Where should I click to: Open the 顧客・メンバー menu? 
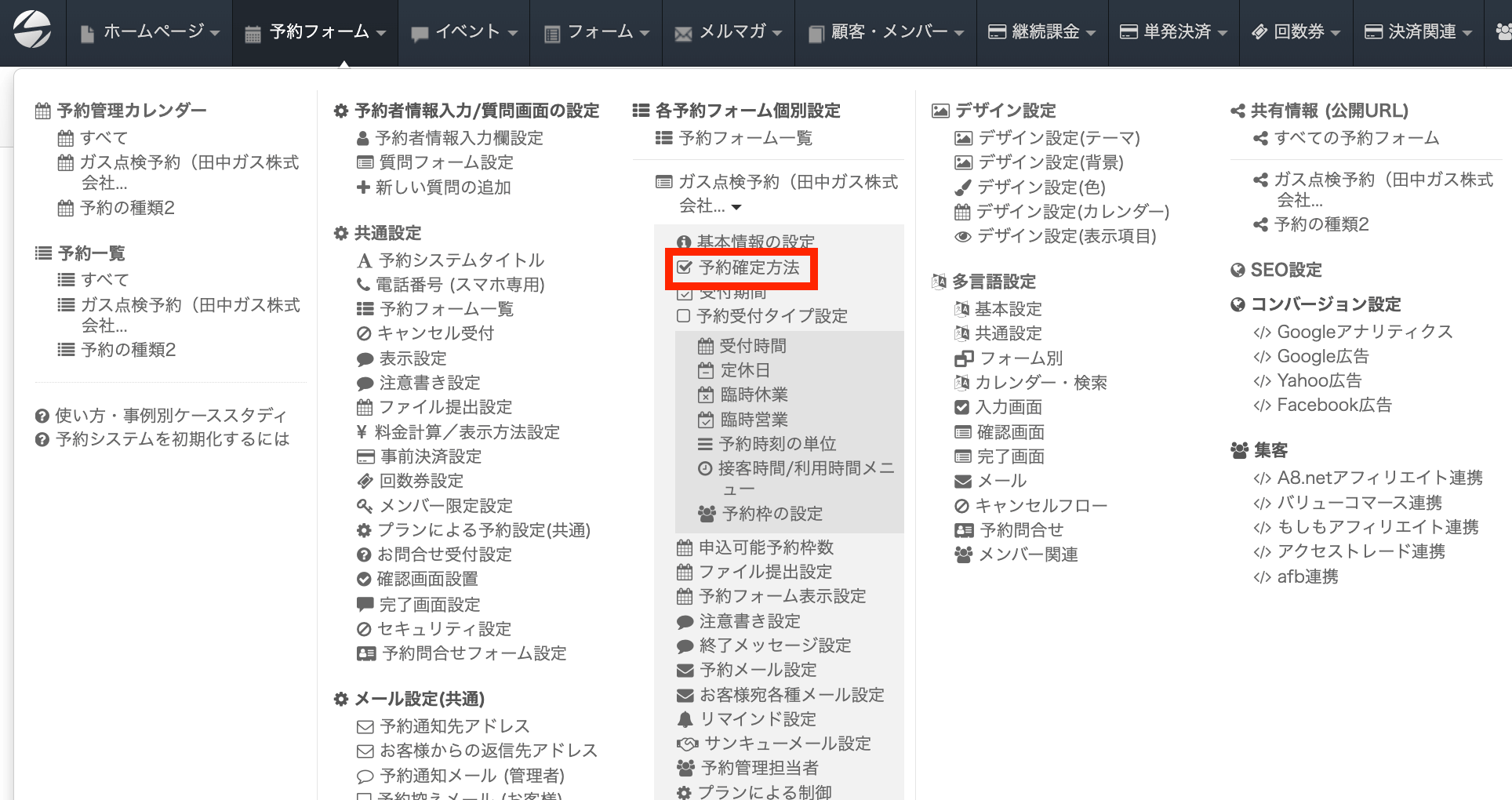point(886,32)
